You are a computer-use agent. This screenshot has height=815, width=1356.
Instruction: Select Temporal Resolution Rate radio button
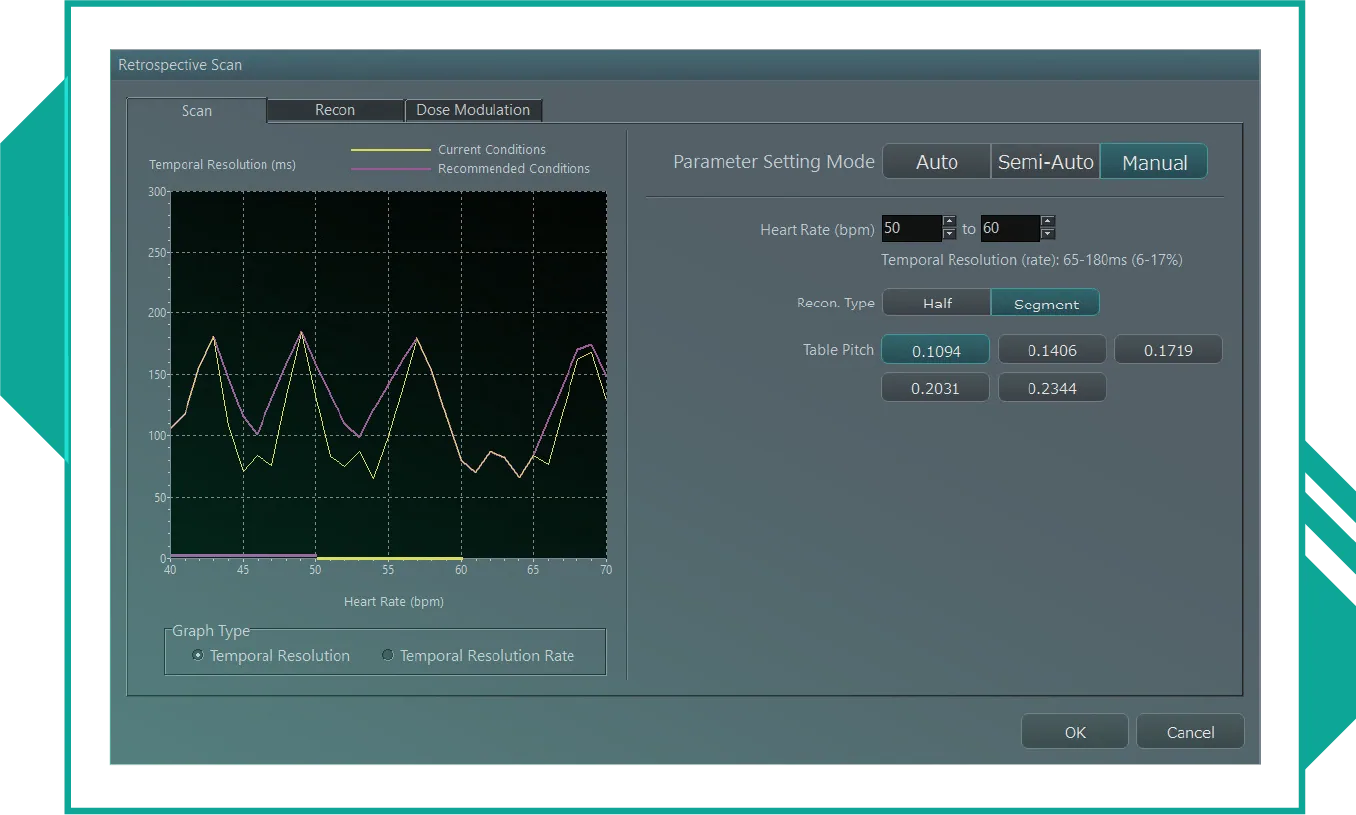tap(388, 656)
